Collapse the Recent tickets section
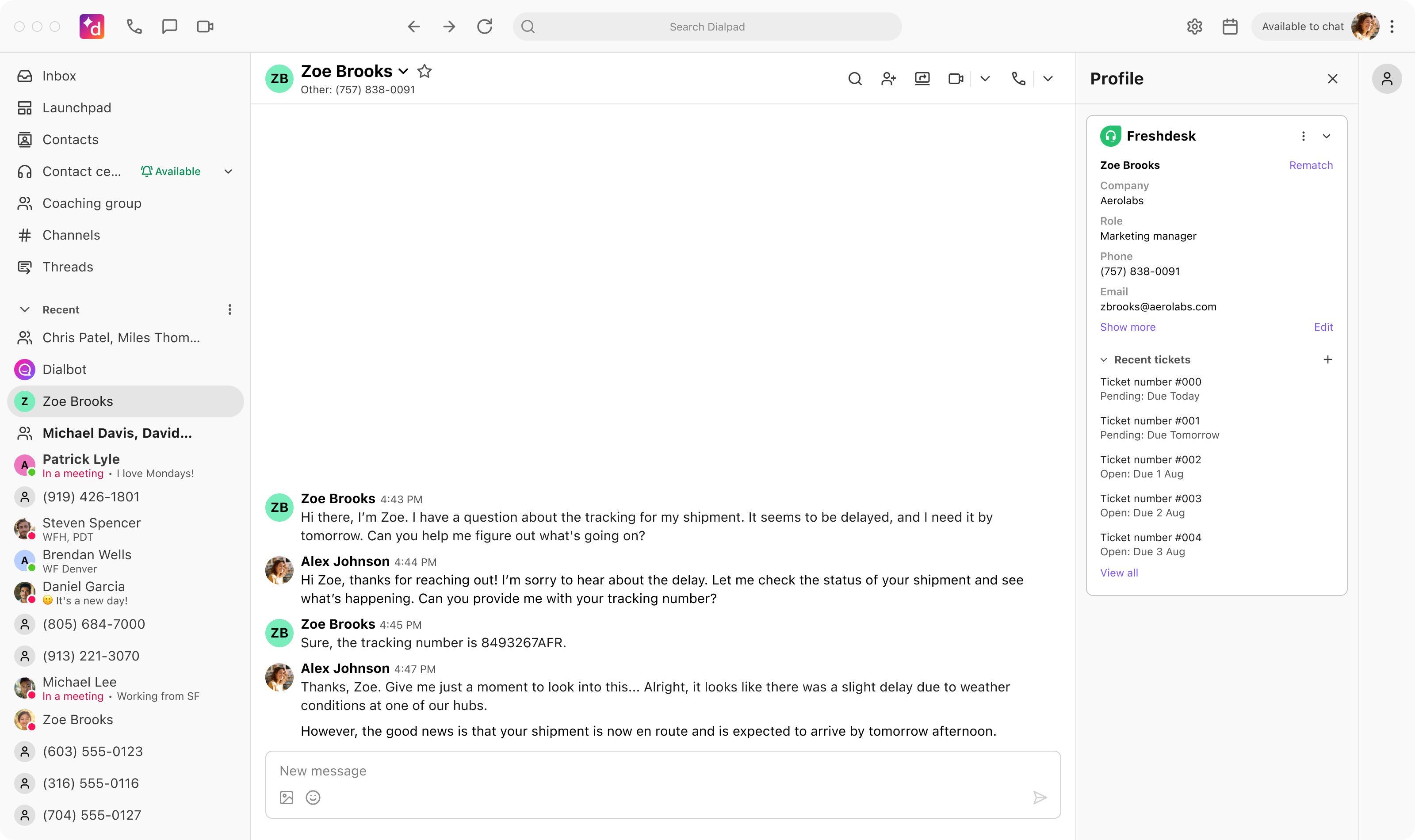Screen dimensions: 1415x840 [x=1104, y=359]
